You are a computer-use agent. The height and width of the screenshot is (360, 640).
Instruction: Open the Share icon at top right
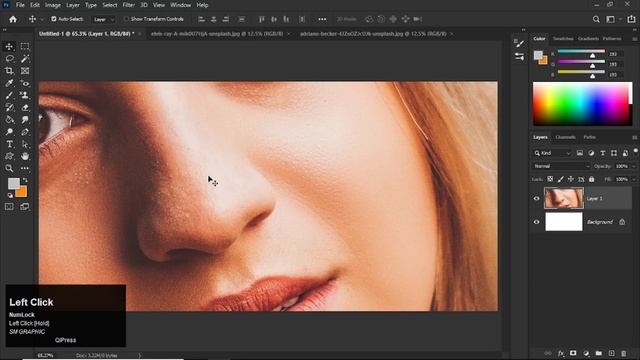[631, 19]
